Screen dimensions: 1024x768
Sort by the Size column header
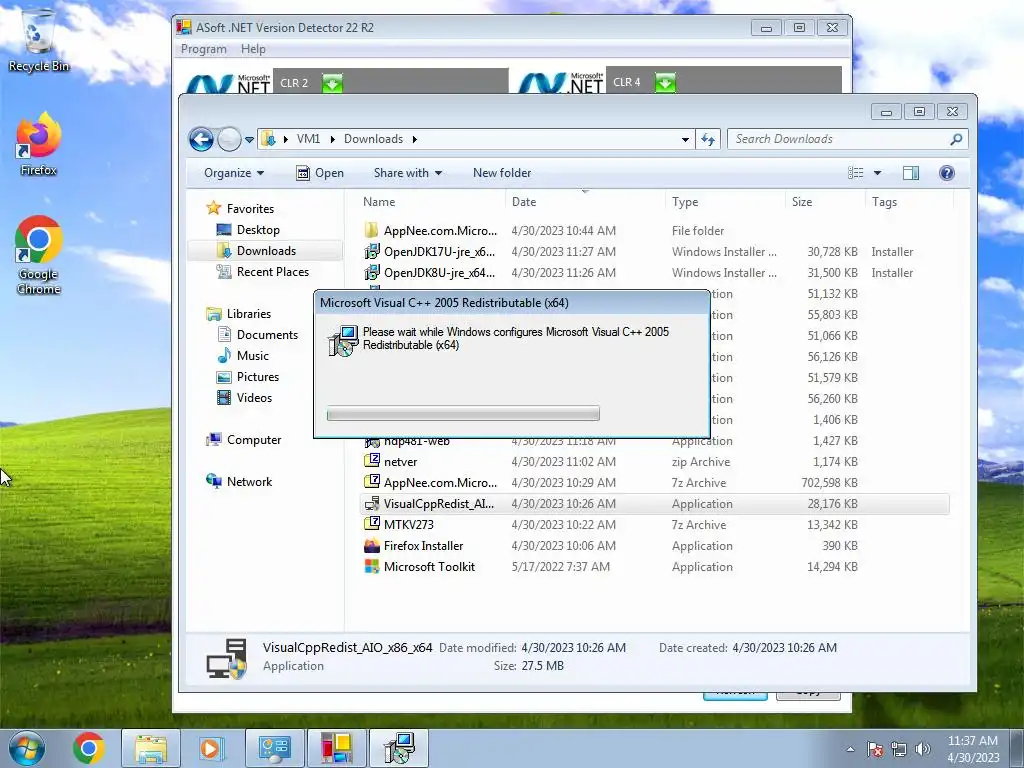[x=825, y=202]
